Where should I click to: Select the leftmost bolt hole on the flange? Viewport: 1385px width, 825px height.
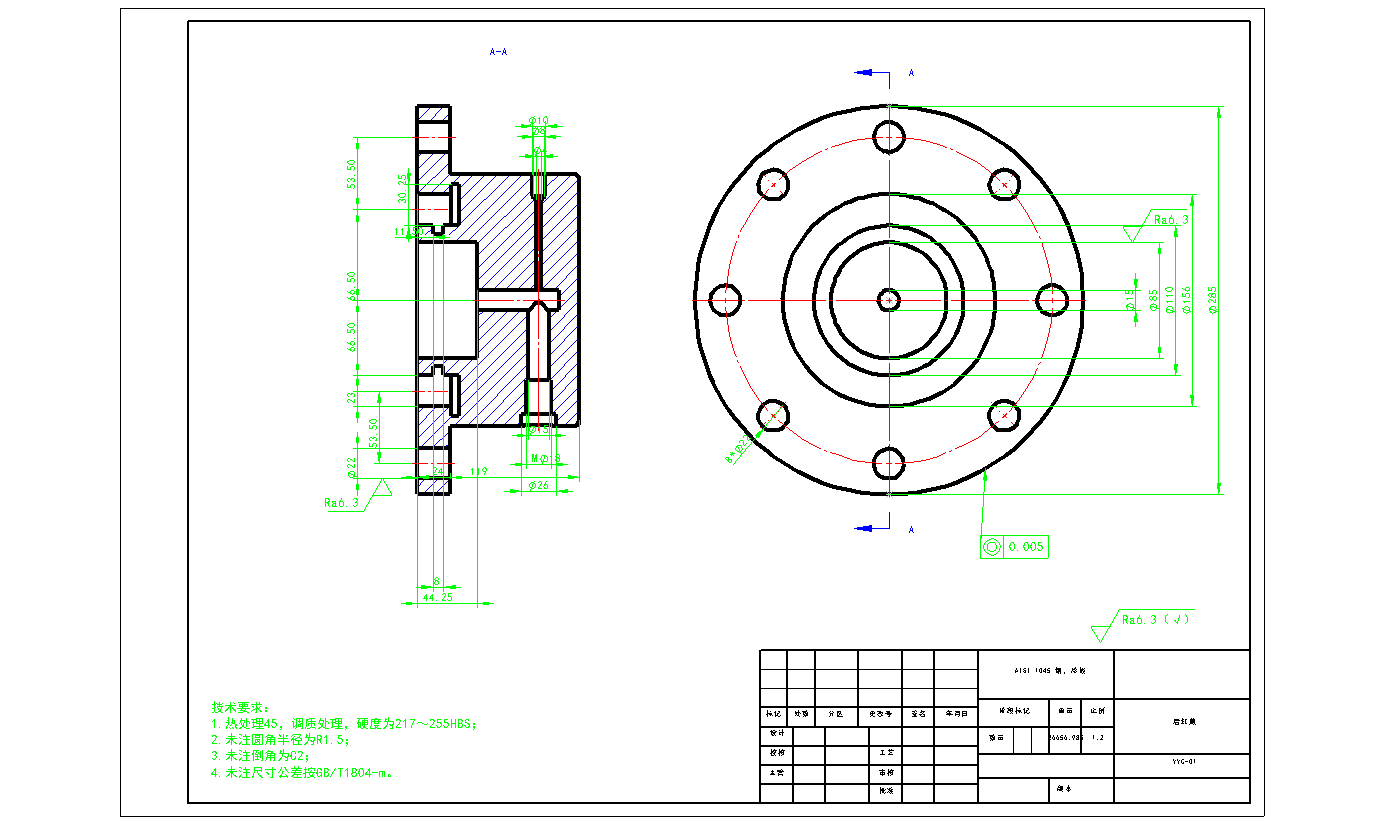tap(726, 300)
